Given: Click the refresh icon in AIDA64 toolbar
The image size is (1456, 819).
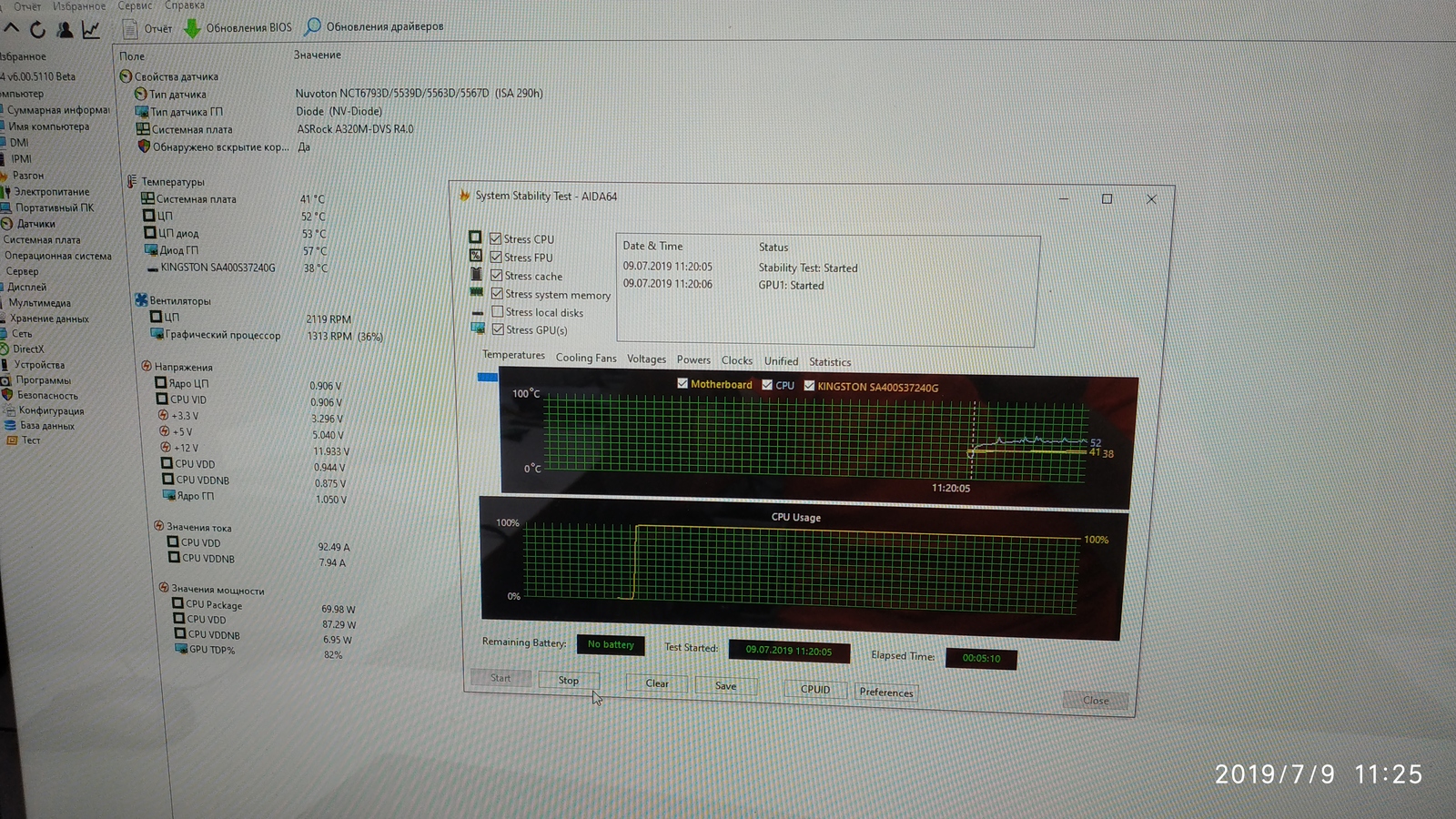Looking at the screenshot, I should (38, 30).
